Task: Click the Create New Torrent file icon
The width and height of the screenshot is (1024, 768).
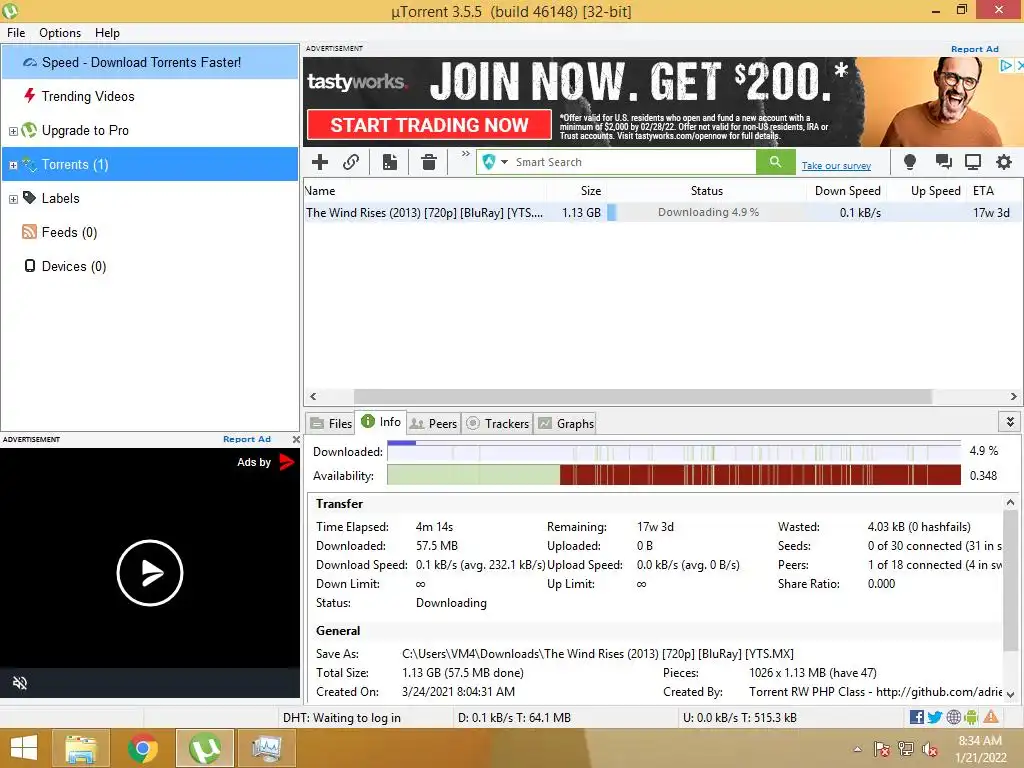Action: click(390, 162)
